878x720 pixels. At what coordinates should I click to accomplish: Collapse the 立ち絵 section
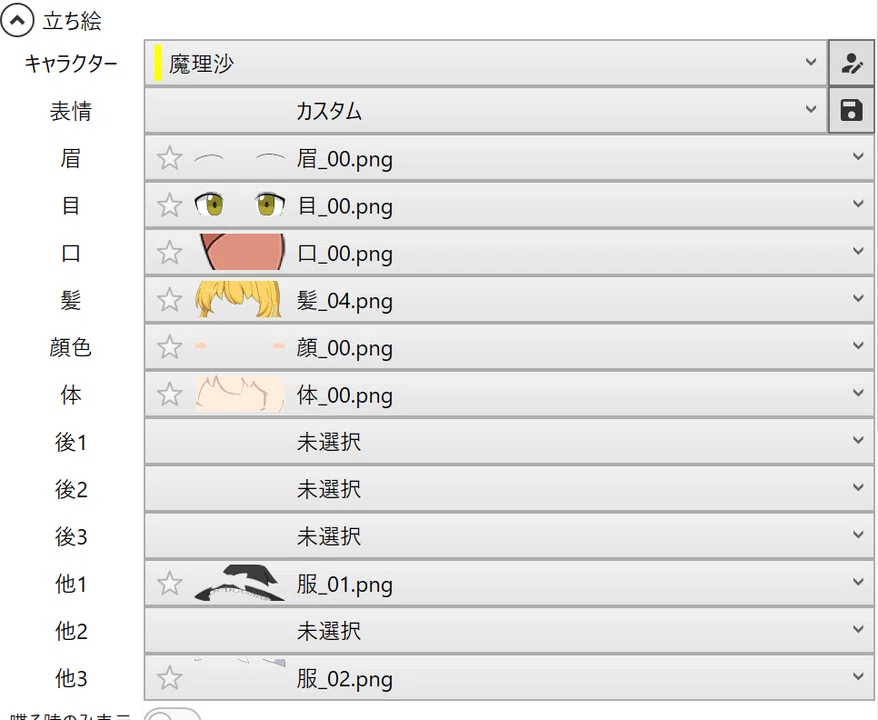tap(17, 21)
